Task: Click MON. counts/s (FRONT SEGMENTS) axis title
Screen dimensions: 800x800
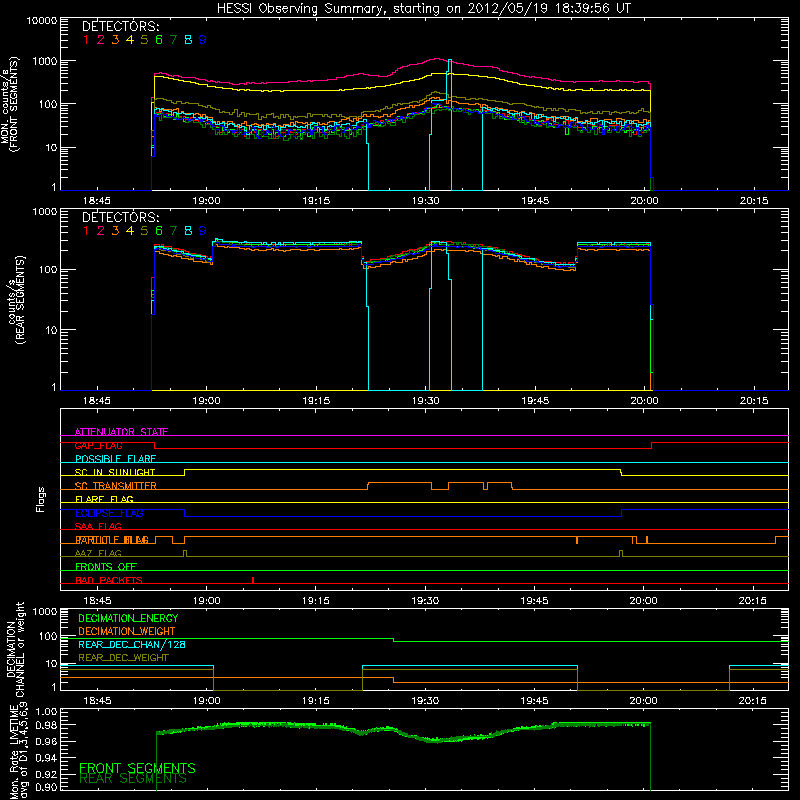Action: pos(9,104)
